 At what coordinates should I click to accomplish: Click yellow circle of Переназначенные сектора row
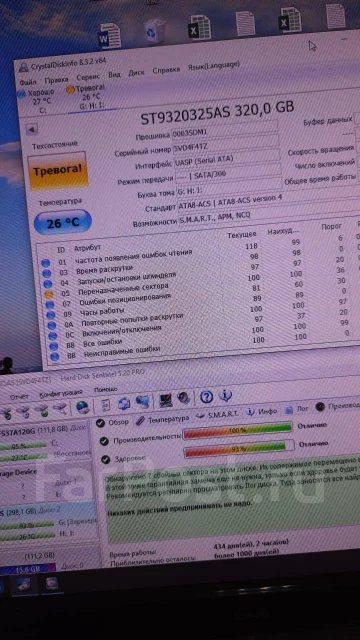(49, 294)
